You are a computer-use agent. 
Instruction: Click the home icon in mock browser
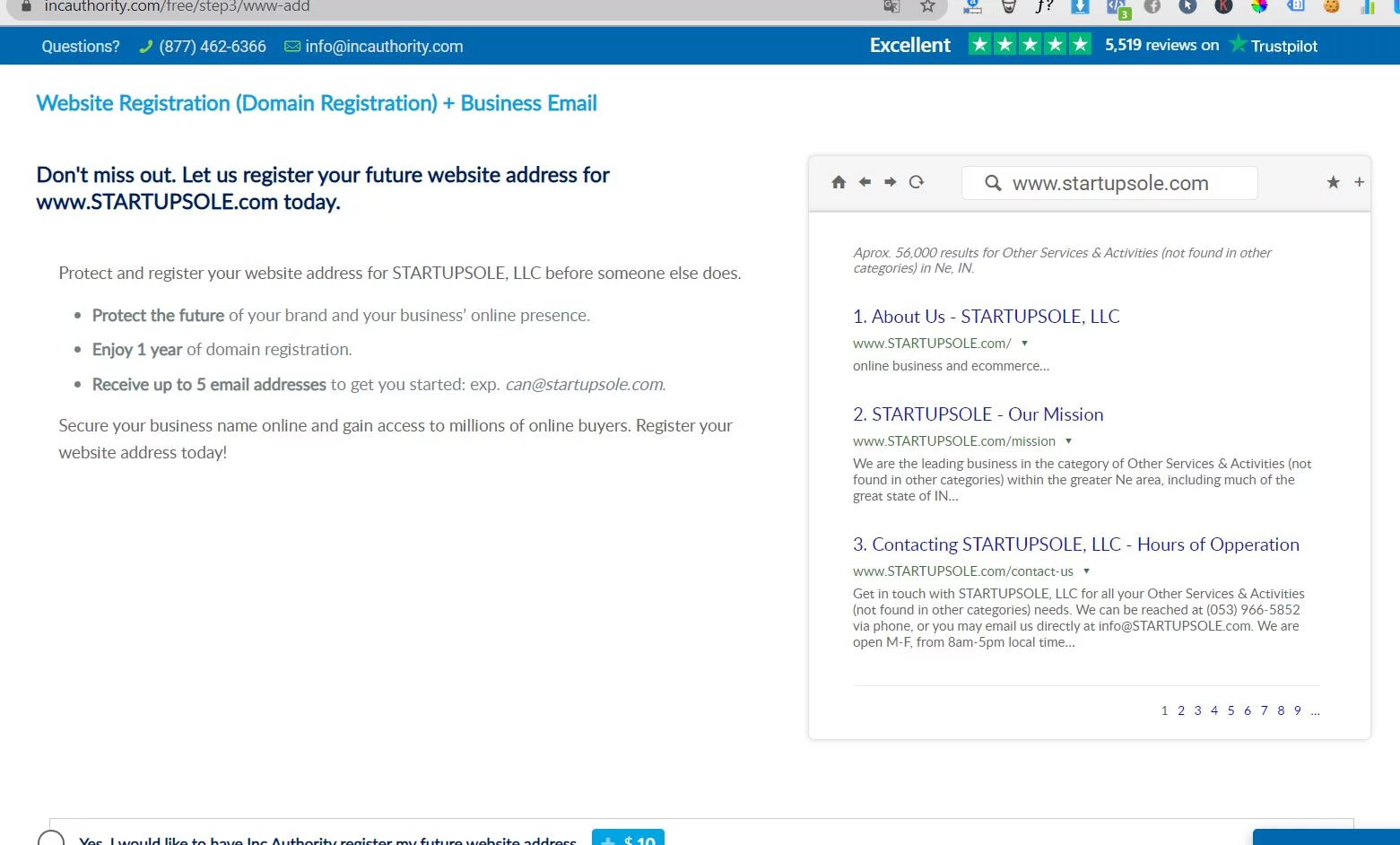pyautogui.click(x=839, y=182)
